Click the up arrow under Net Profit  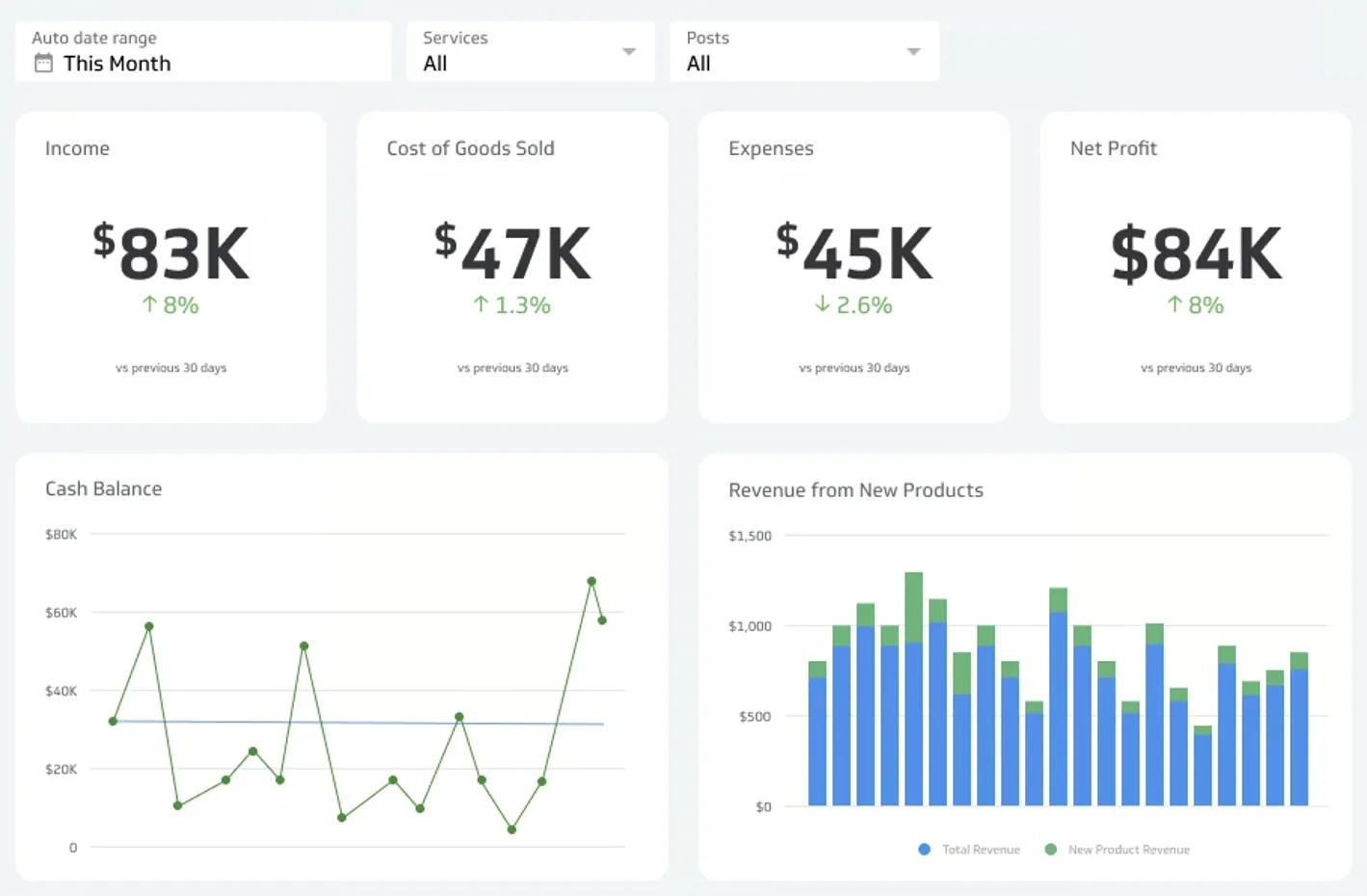(1174, 304)
